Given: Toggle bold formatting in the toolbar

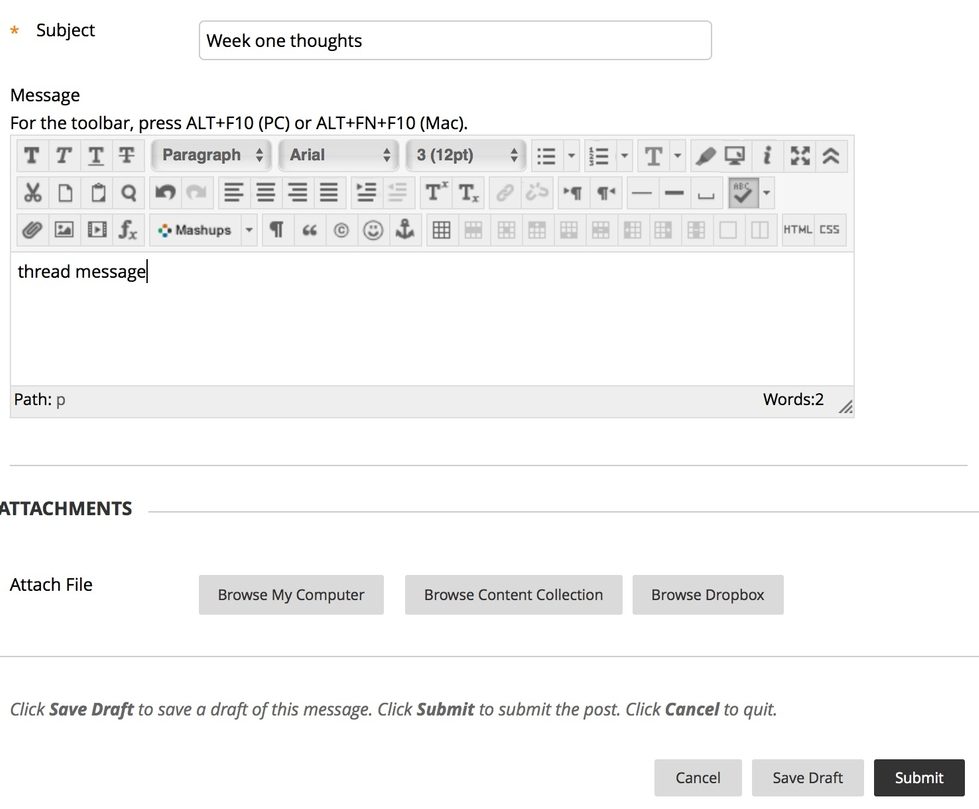Looking at the screenshot, I should click(x=31, y=156).
